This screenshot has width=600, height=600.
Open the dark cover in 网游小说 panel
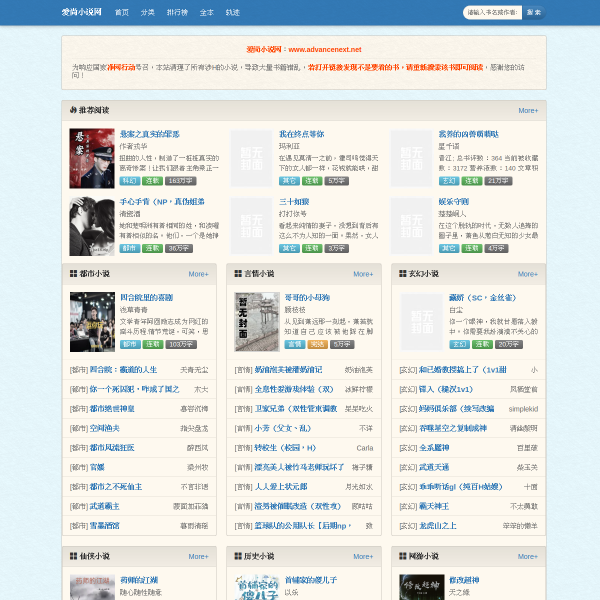pyautogui.click(x=422, y=587)
